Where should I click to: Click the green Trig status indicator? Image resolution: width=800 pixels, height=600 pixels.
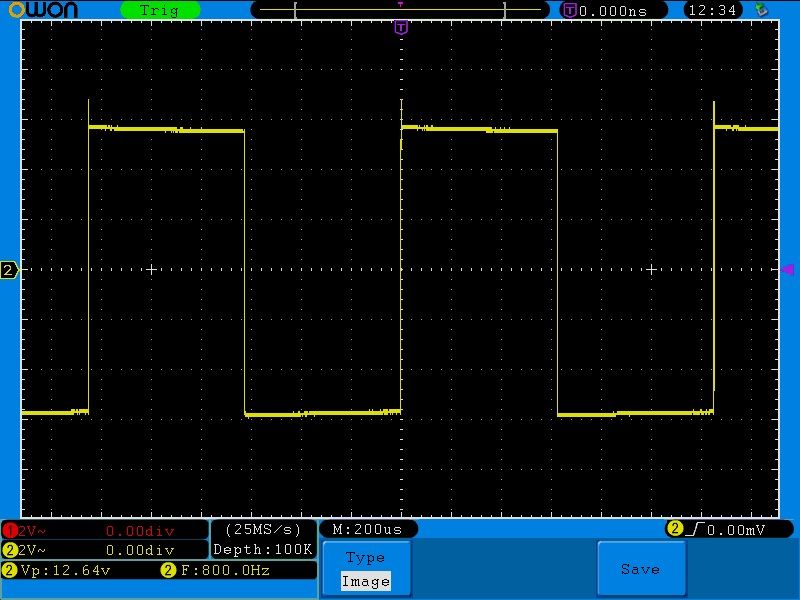coord(159,10)
